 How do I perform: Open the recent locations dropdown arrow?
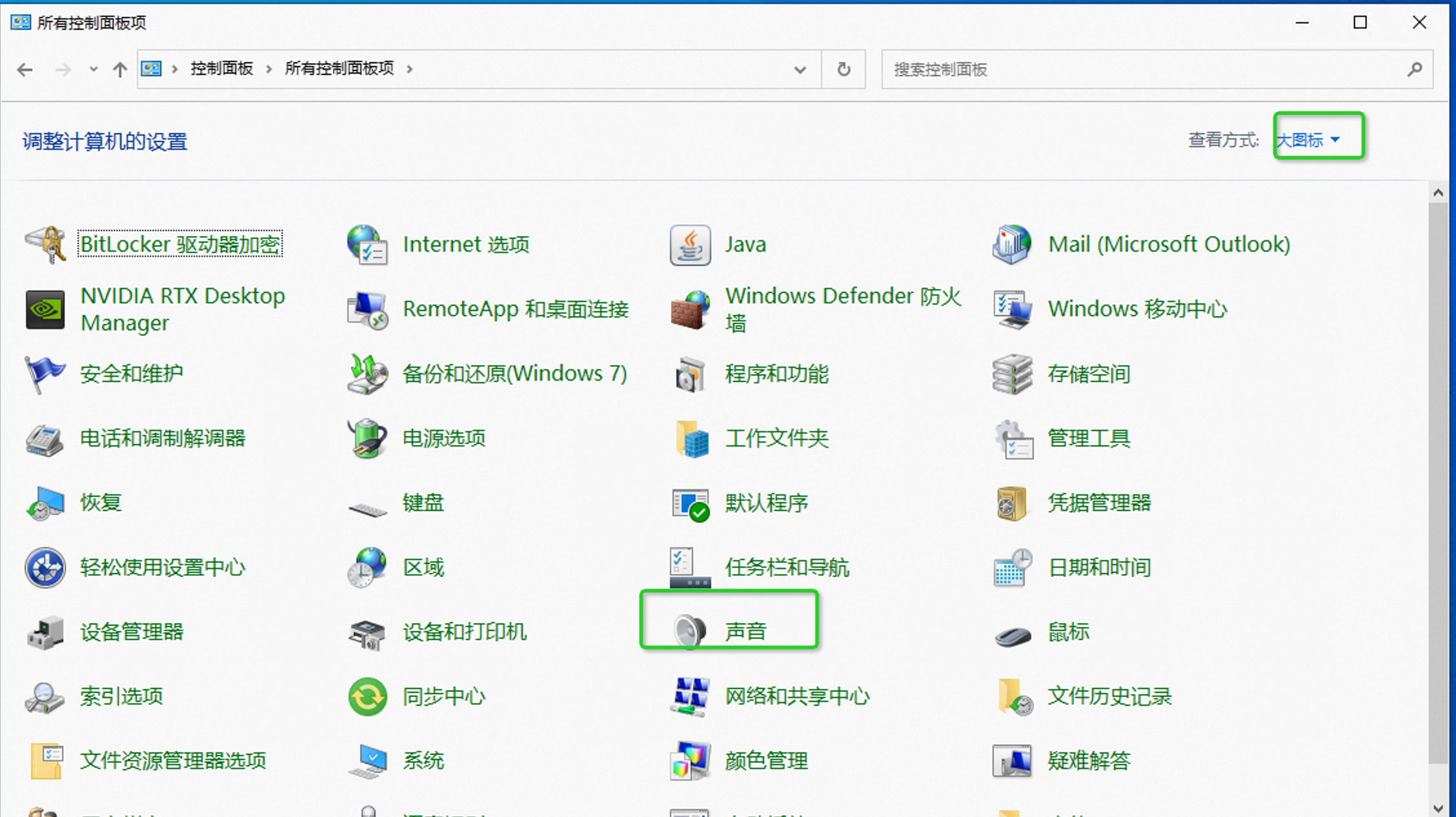93,69
